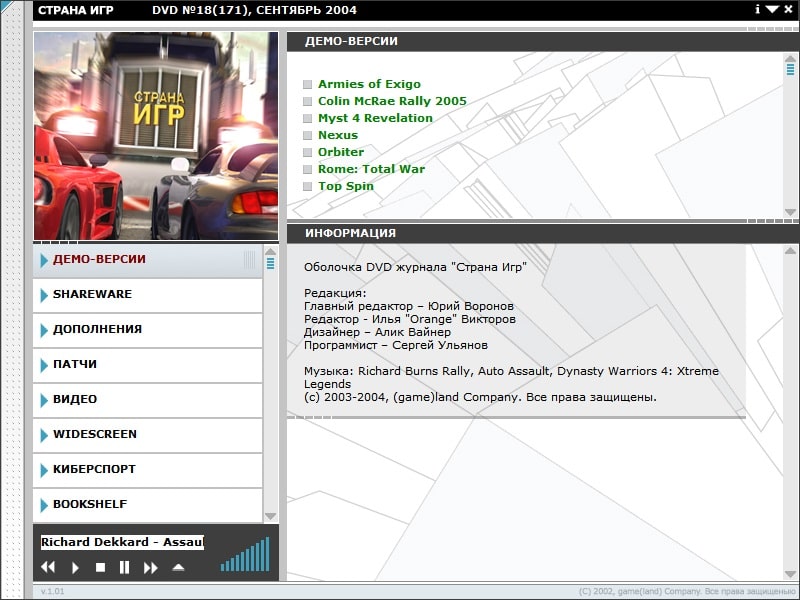Mark the Top Spin checkbox
The image size is (800, 600).
click(x=307, y=186)
